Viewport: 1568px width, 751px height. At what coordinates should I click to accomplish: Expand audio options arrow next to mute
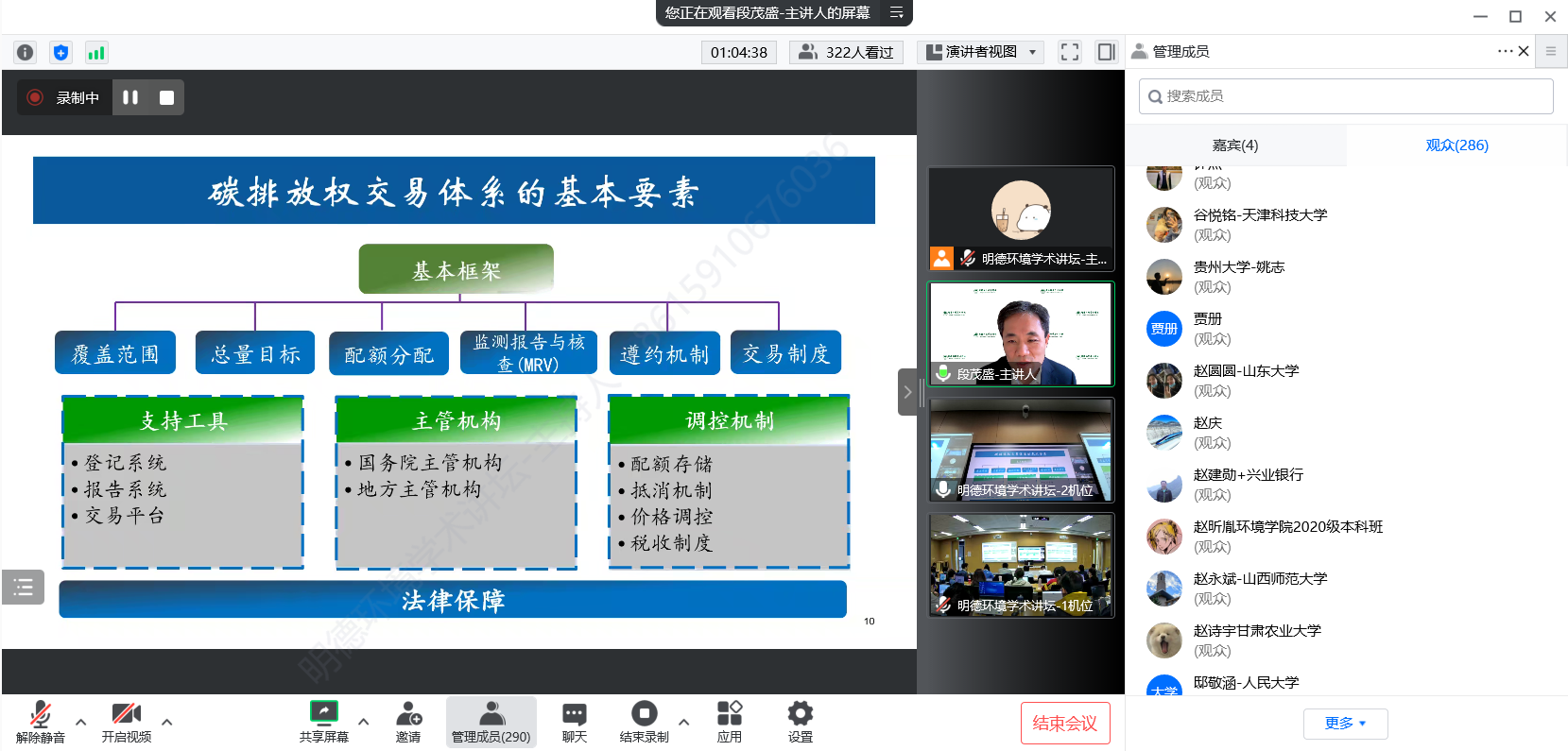(81, 722)
